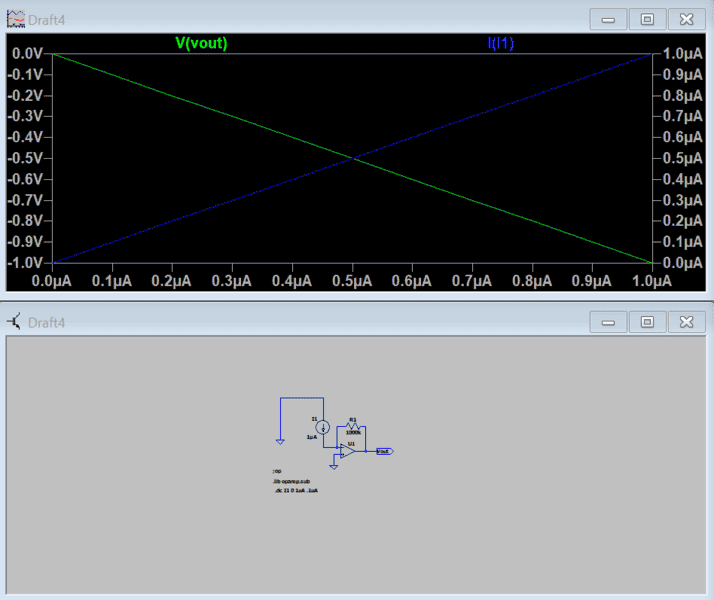714x600 pixels.
Task: Click the 1000k resistor value label
Action: 353,432
